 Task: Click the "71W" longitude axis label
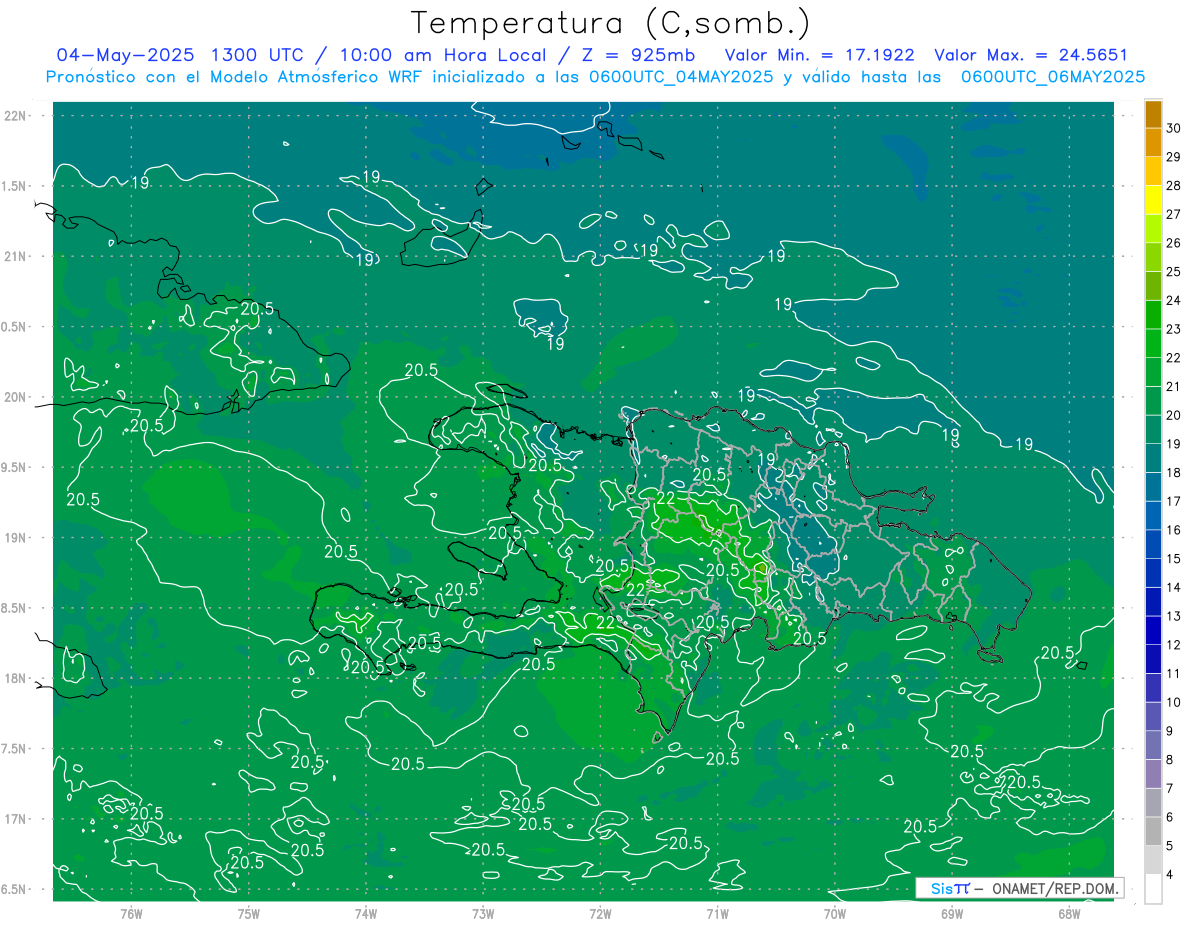[717, 913]
